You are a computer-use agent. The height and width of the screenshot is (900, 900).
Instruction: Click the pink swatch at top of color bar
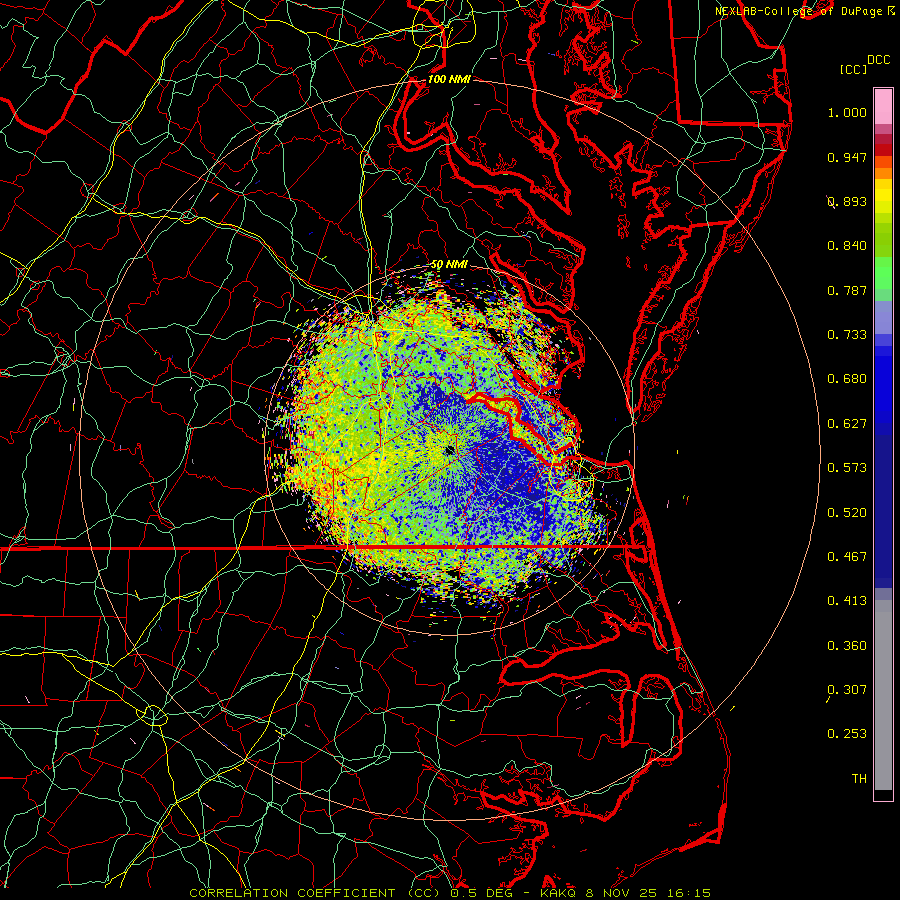[x=883, y=107]
